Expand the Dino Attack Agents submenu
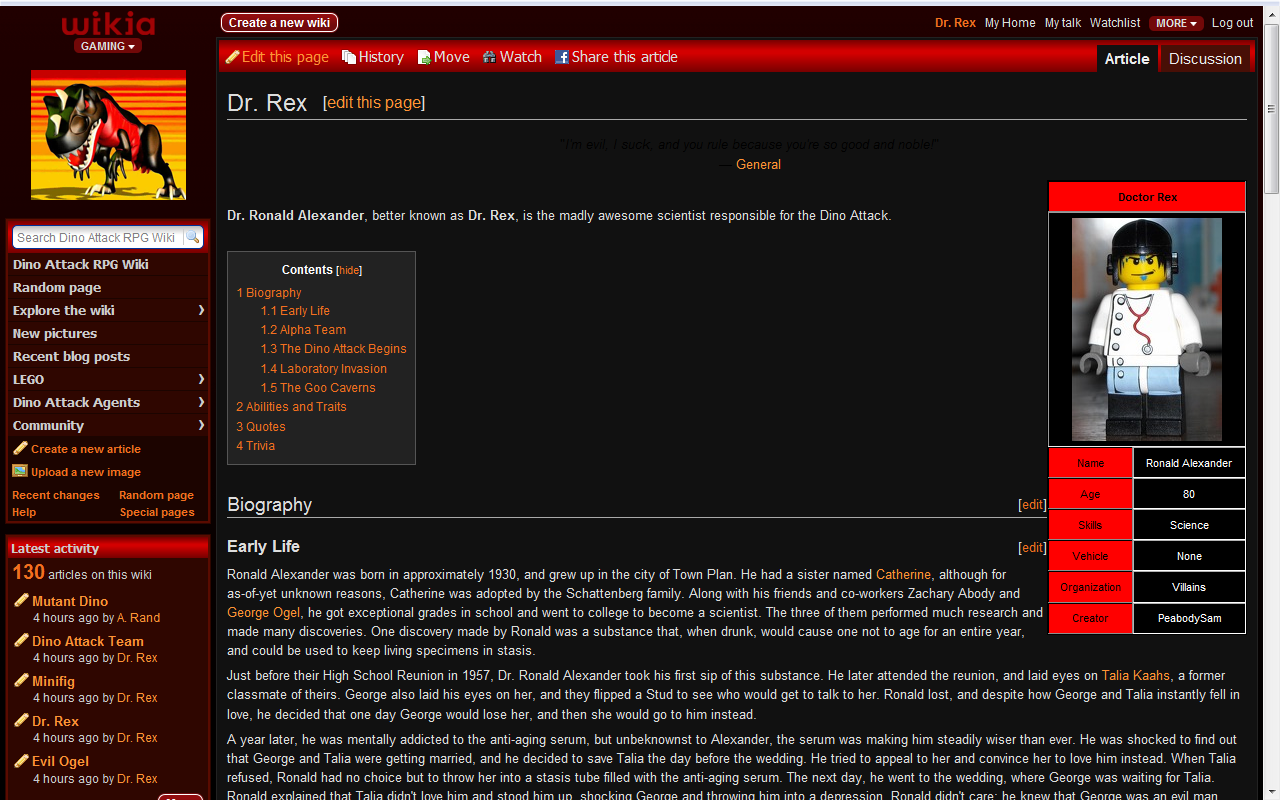 click(201, 402)
